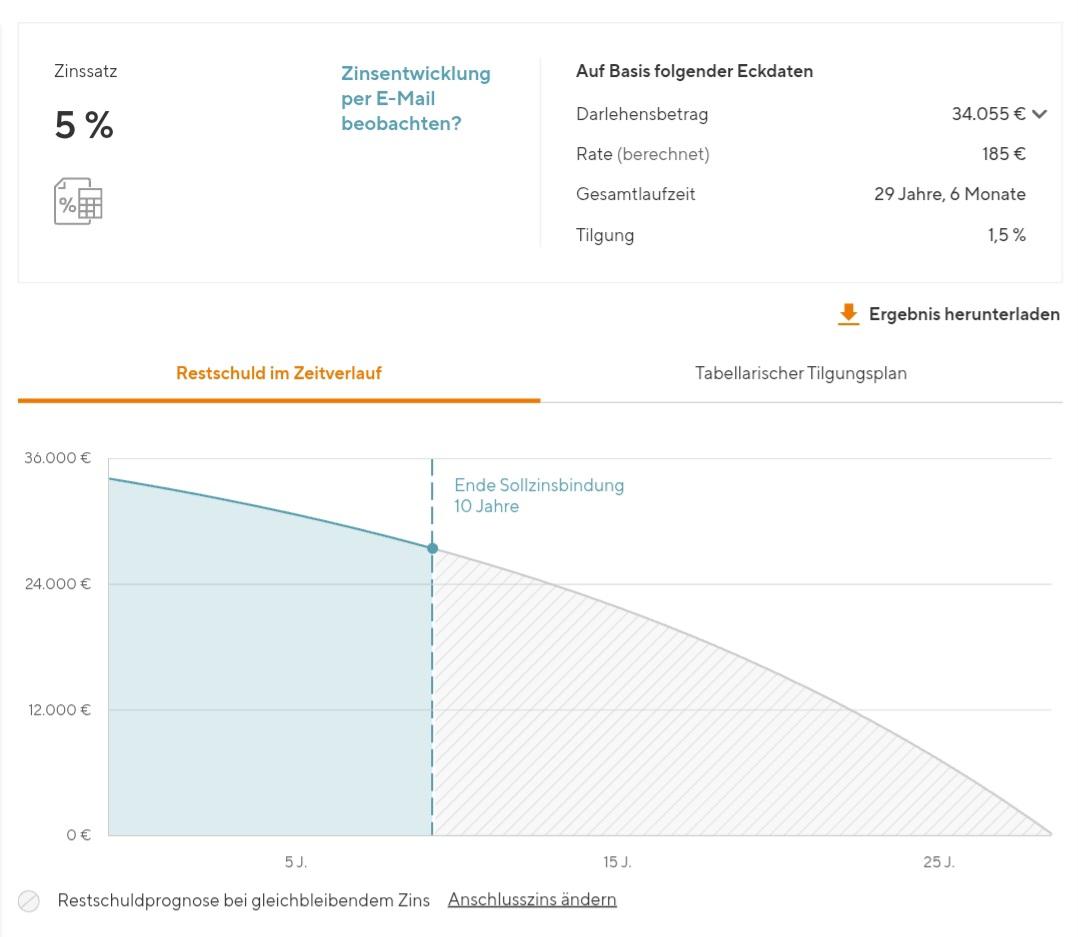Click the 185 € Rate value

[1003, 154]
